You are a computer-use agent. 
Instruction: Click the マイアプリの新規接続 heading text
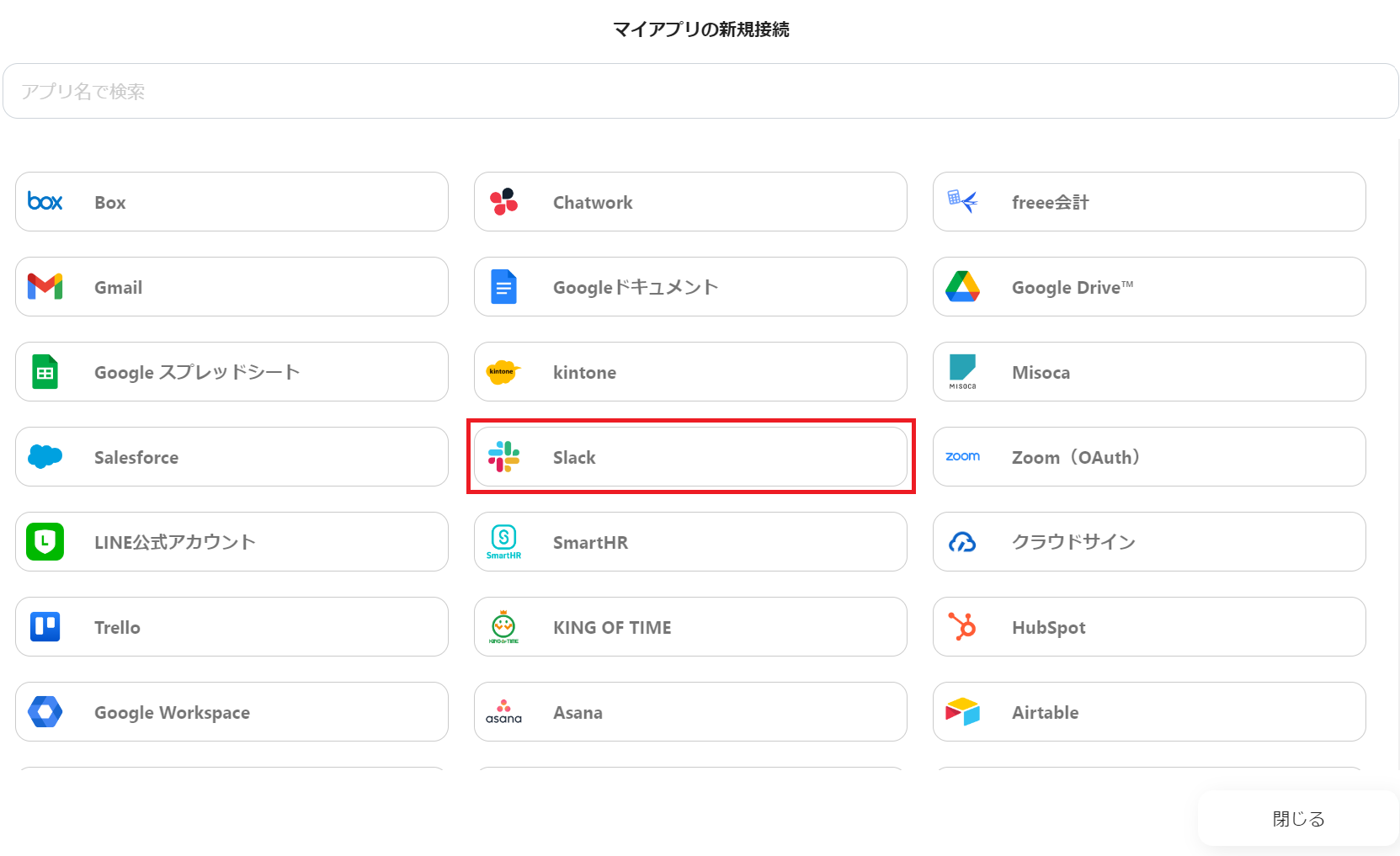tap(700, 29)
